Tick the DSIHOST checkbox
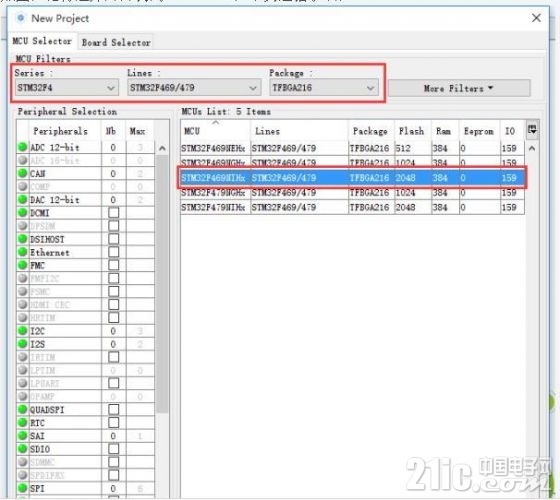Viewport: 560px width, 500px height. (x=113, y=239)
